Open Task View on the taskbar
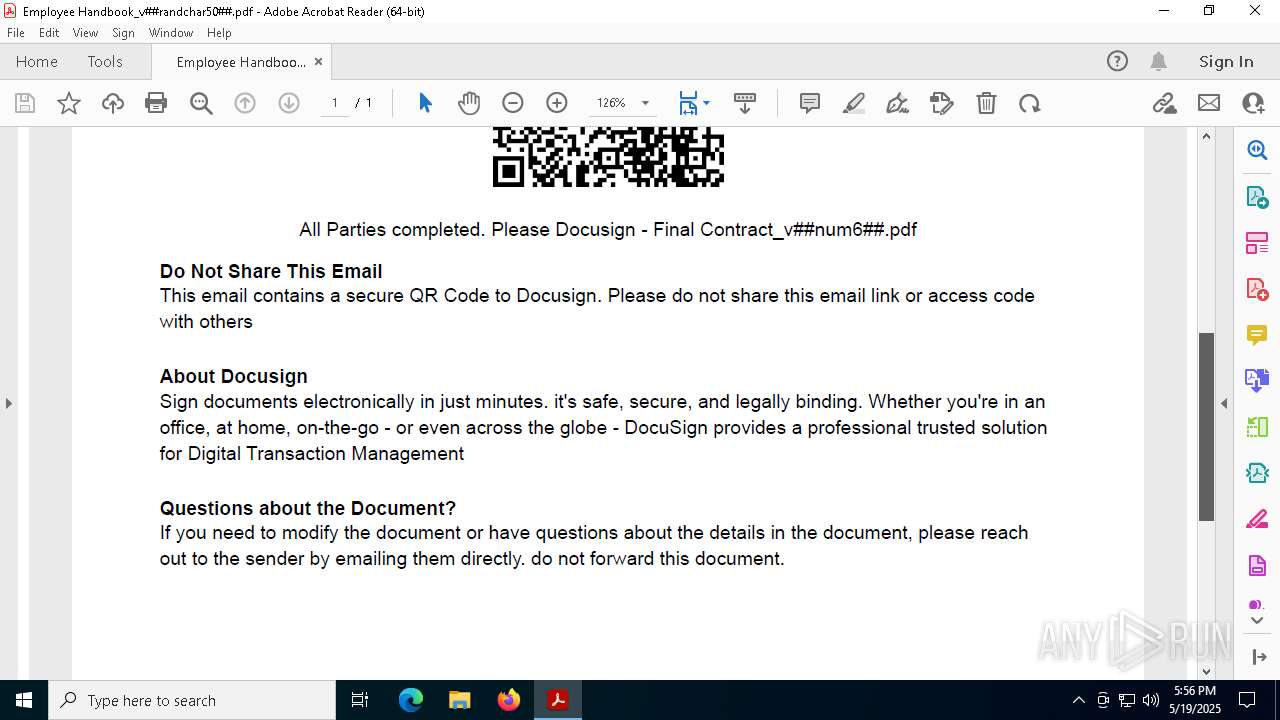 (360, 700)
